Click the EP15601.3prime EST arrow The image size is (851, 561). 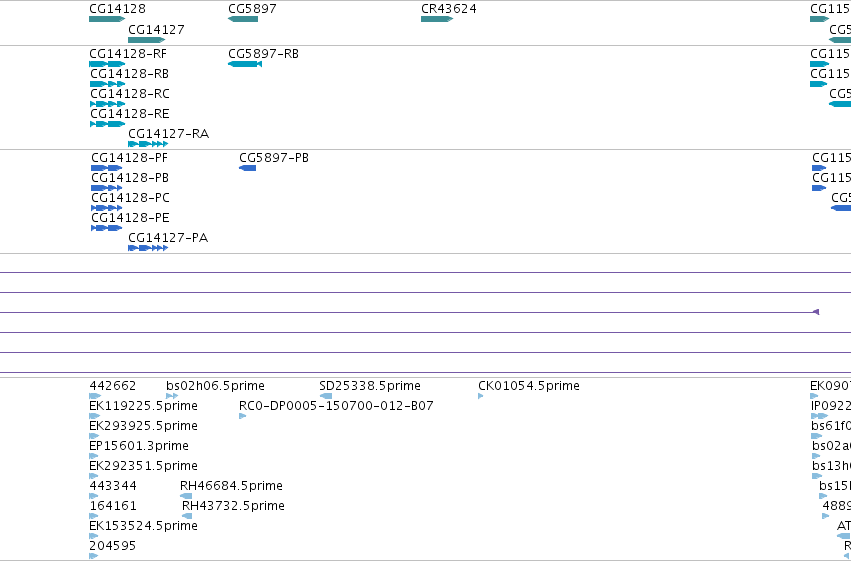coord(93,456)
